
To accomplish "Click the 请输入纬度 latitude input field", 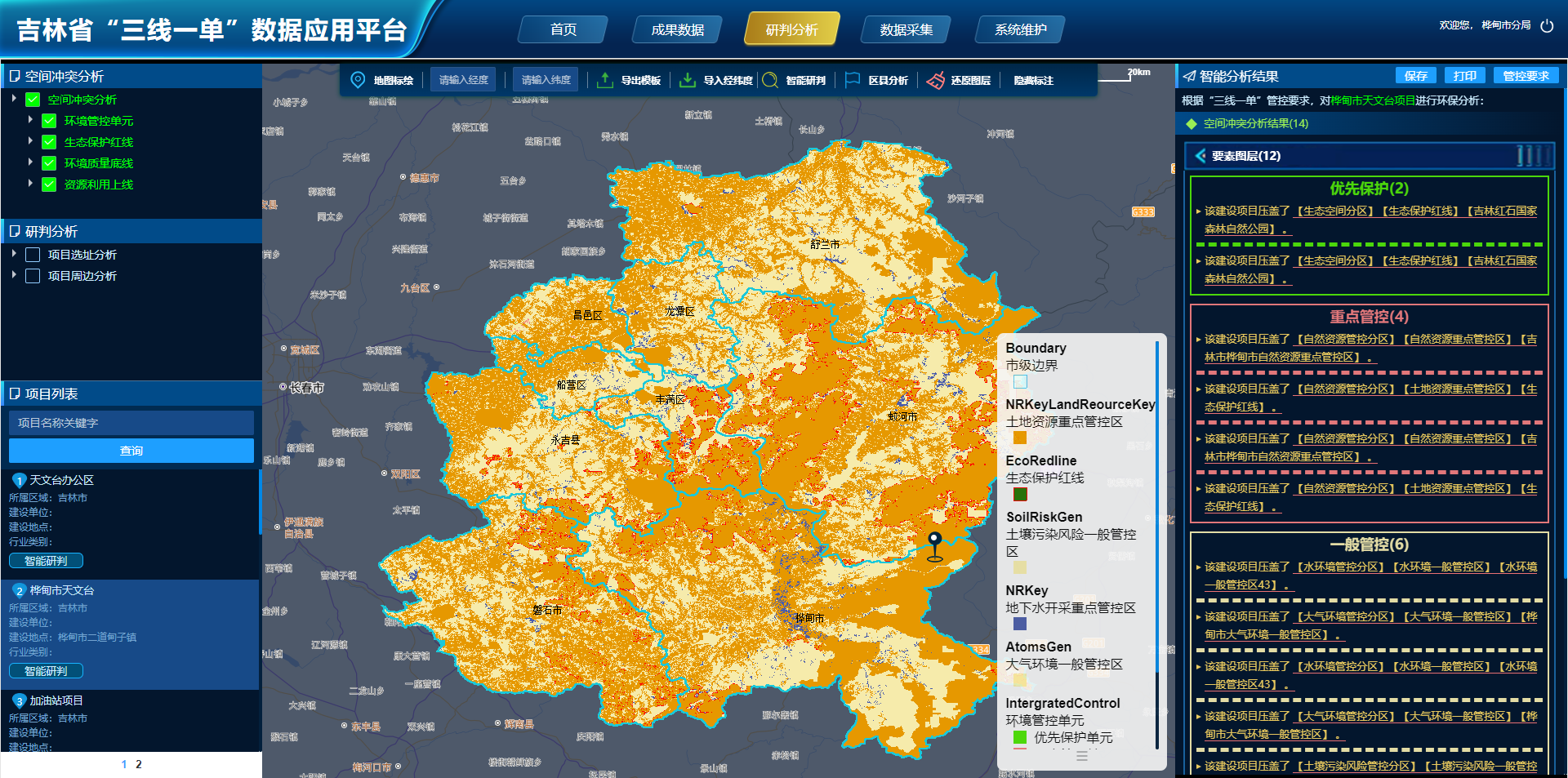I will (x=546, y=79).
